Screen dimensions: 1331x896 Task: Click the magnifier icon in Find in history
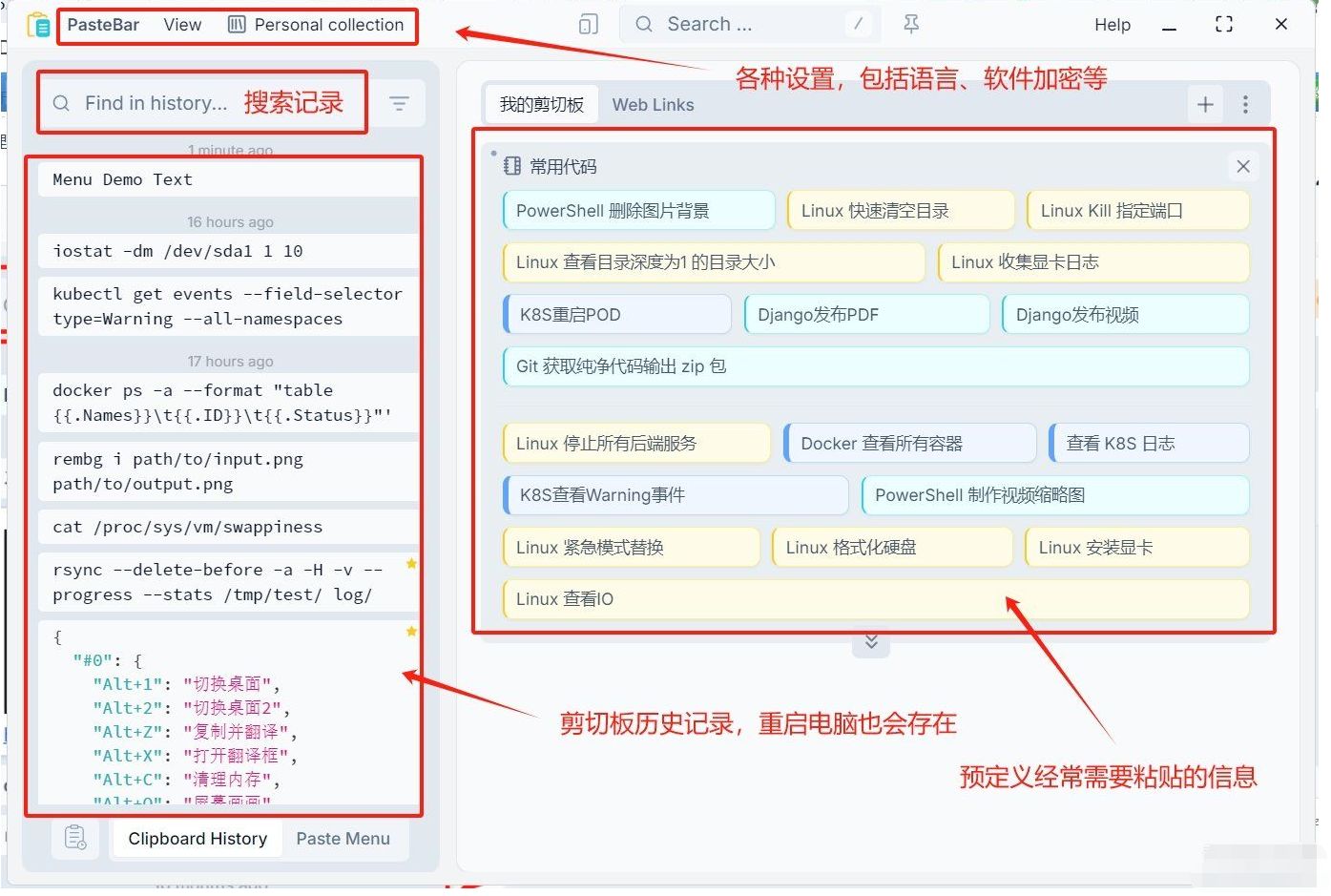point(60,102)
